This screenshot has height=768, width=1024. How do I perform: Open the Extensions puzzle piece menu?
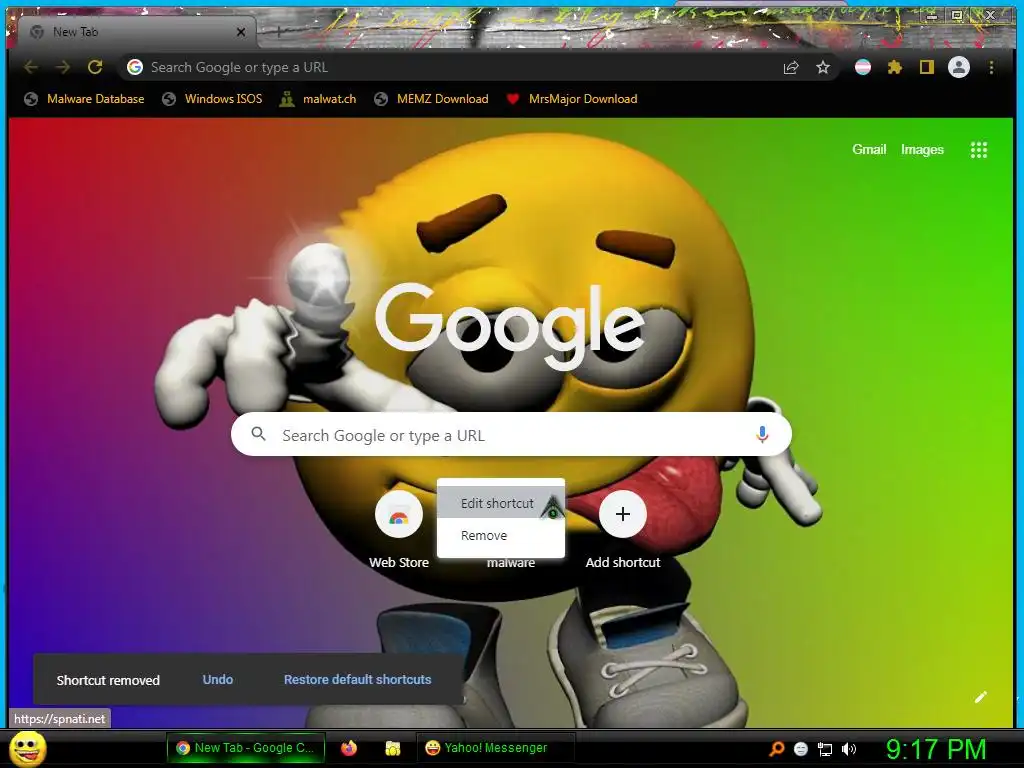click(895, 67)
